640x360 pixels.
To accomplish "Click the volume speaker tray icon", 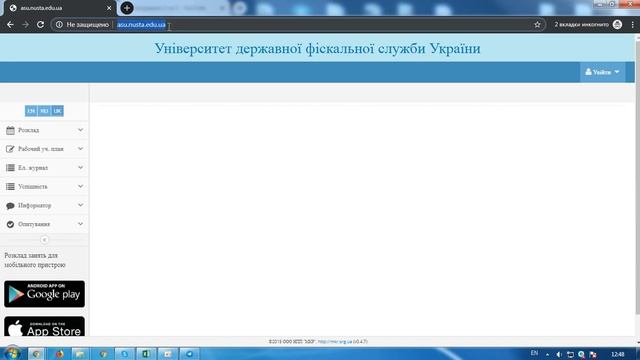I will [559, 354].
